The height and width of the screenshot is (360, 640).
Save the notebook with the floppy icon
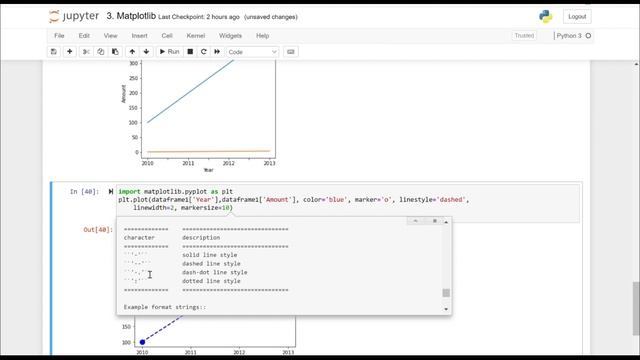[53, 52]
